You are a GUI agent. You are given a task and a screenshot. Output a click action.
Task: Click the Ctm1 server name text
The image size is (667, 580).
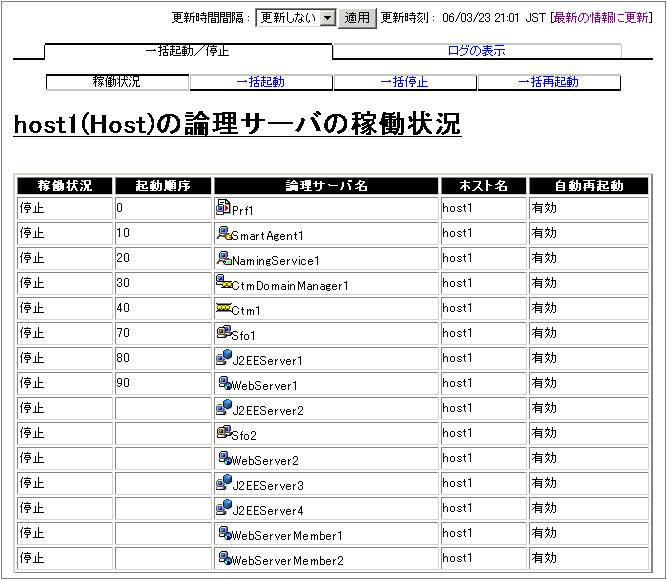point(246,311)
